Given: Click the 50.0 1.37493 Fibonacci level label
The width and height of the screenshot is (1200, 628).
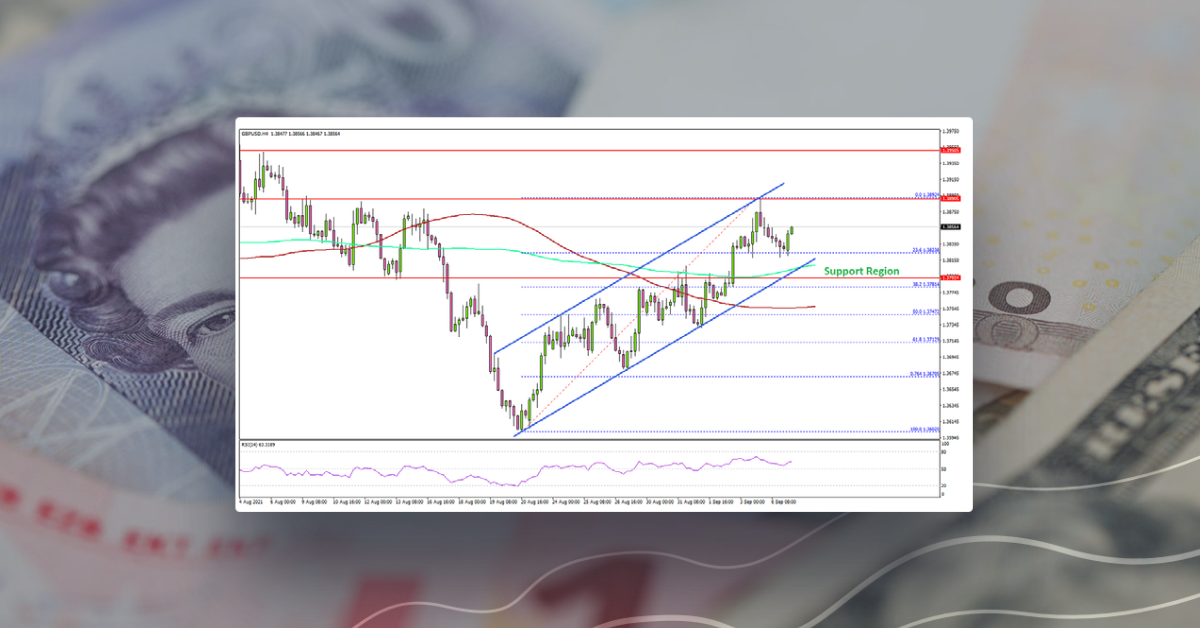Looking at the screenshot, I should [x=928, y=311].
